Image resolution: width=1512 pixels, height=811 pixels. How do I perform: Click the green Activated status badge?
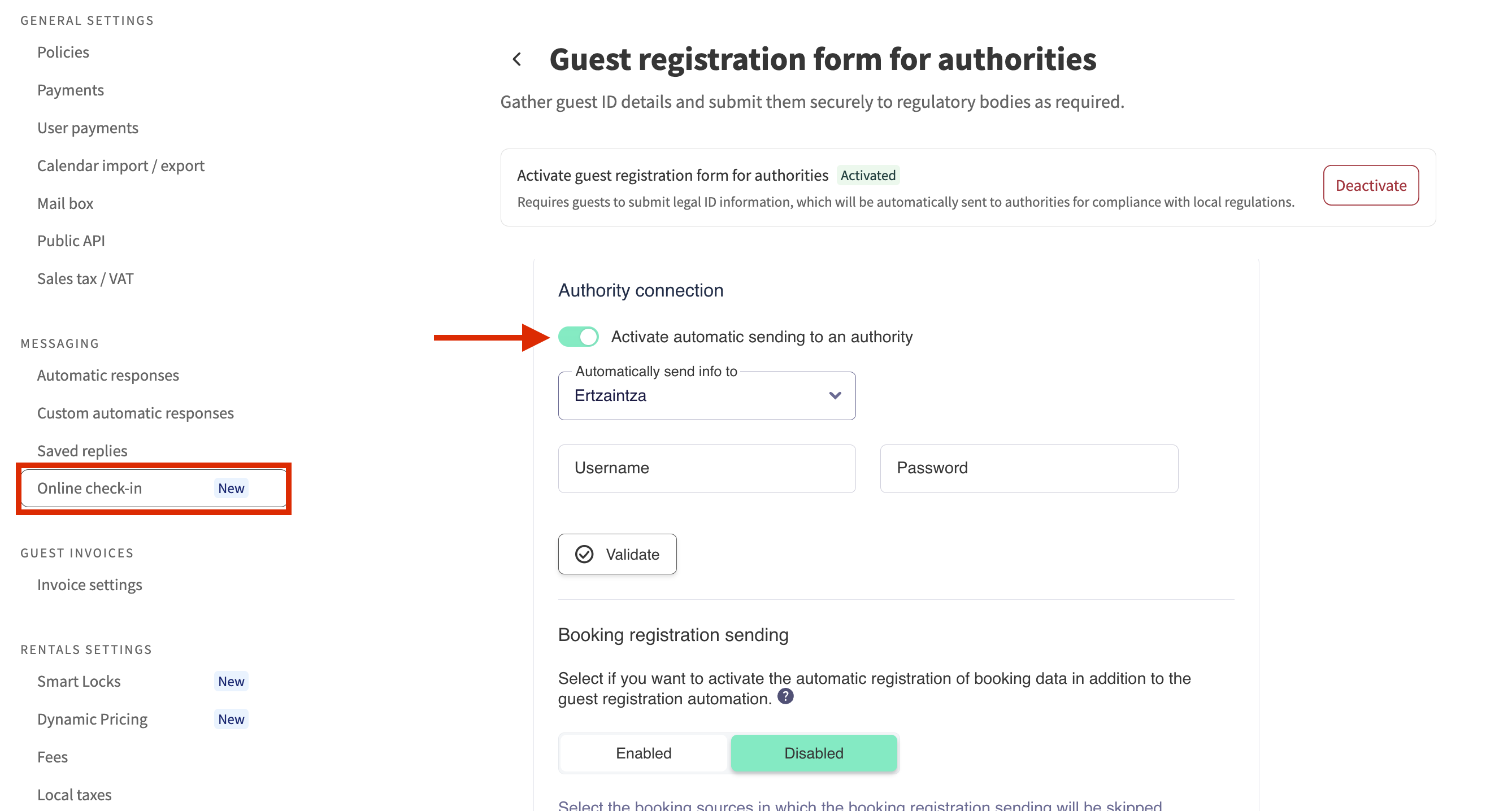coord(867,176)
